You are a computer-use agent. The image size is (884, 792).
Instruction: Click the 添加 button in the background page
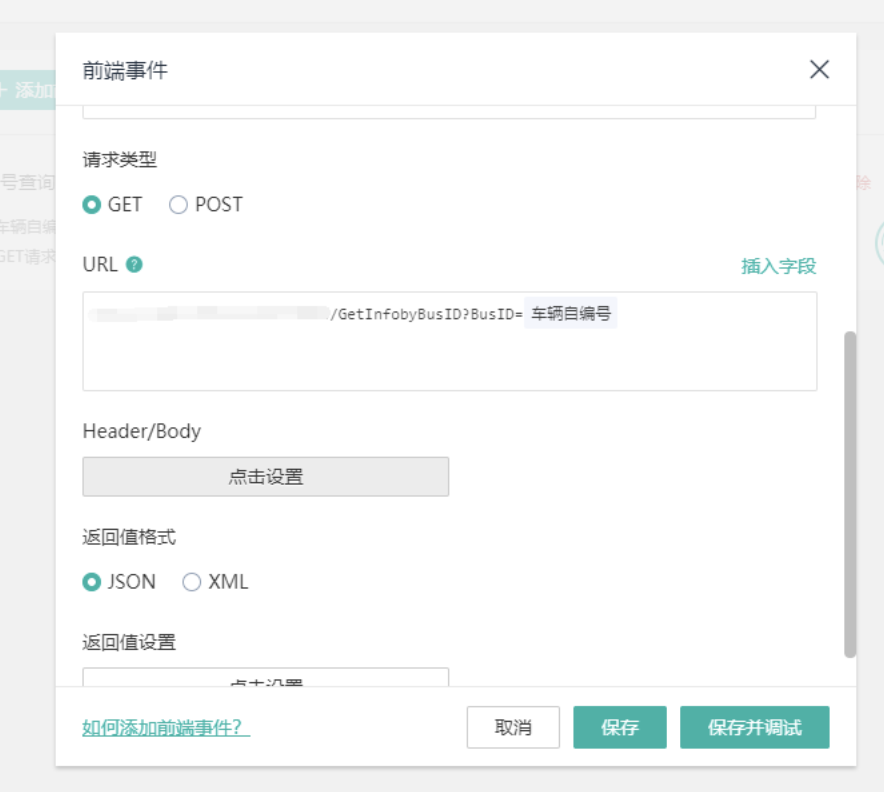(27, 89)
